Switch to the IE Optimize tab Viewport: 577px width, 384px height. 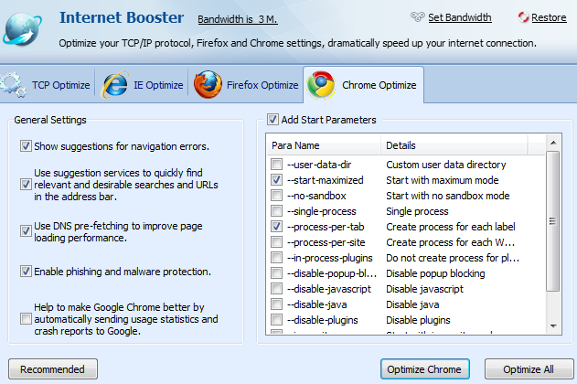coord(142,85)
